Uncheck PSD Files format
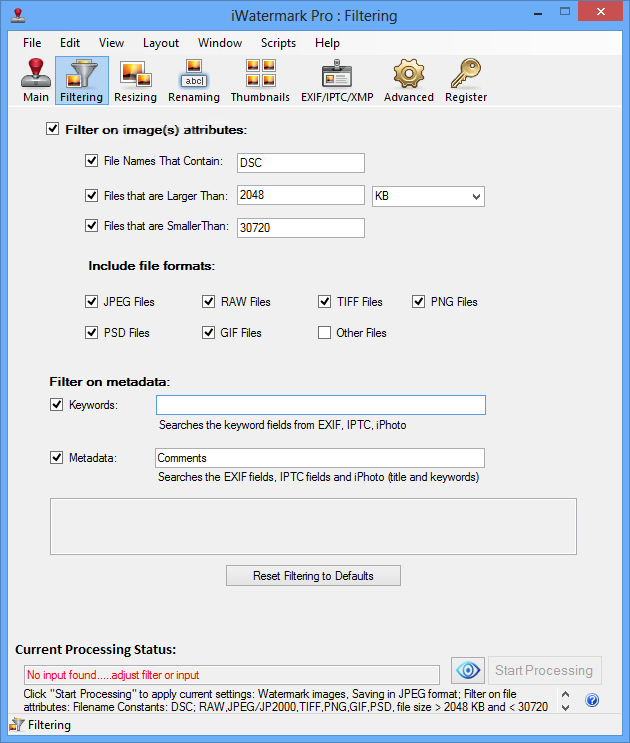 pyautogui.click(x=91, y=333)
